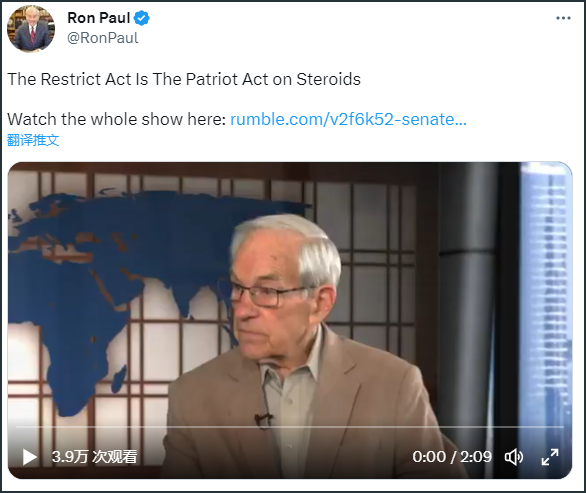586x493 pixels.
Task: Mute the video with the speaker icon
Action: (514, 457)
